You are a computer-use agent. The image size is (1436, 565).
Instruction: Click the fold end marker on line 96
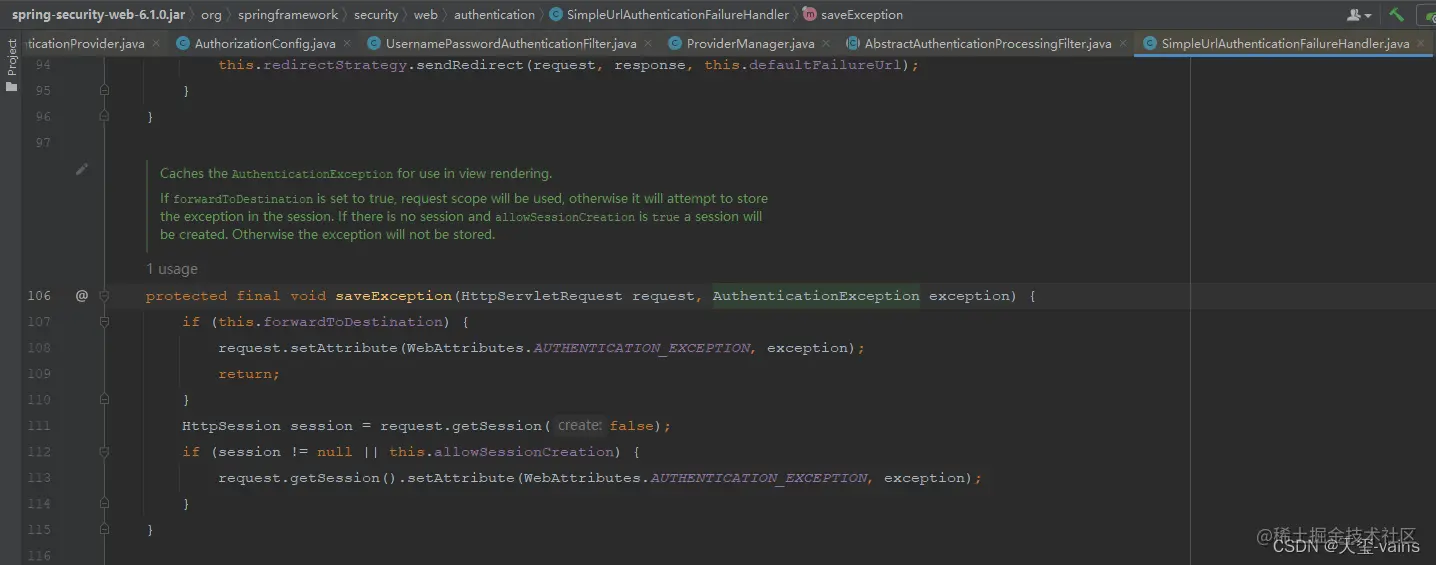pyautogui.click(x=104, y=117)
